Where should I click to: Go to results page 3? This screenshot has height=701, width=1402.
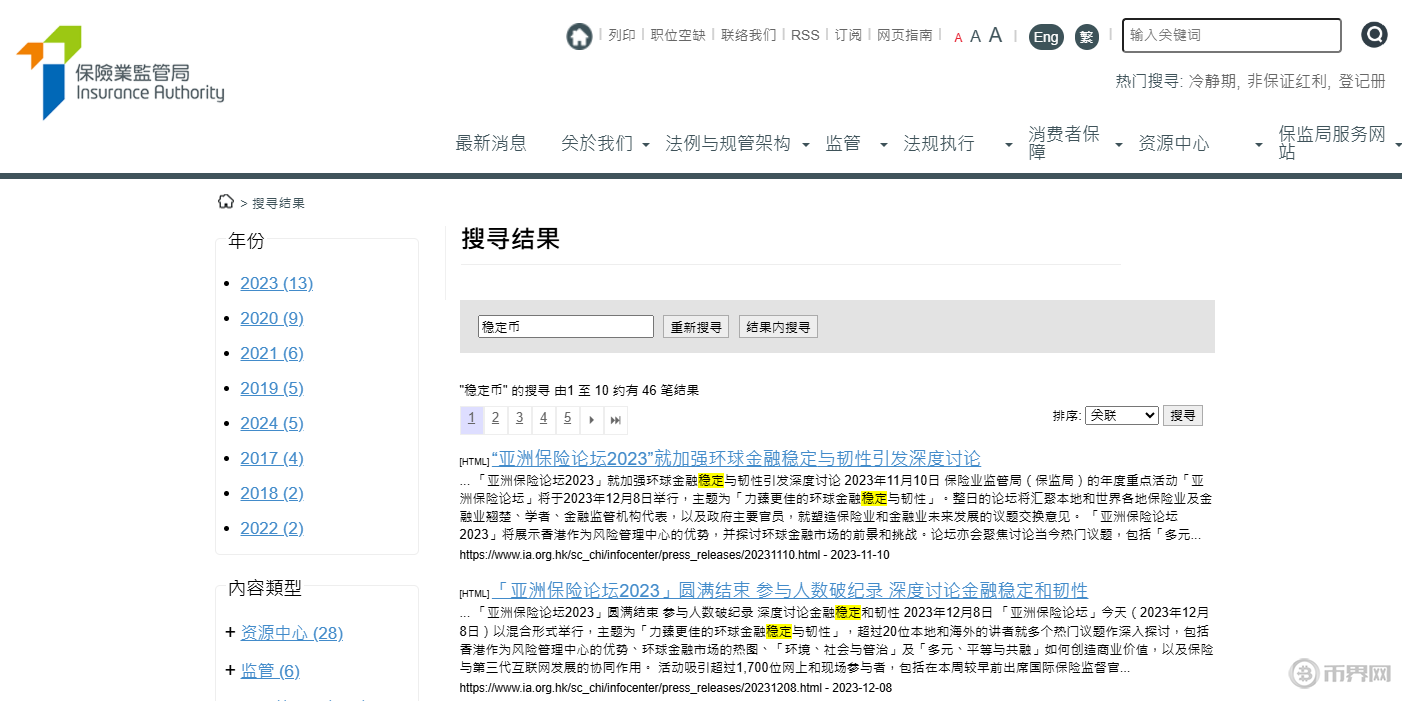tap(519, 419)
